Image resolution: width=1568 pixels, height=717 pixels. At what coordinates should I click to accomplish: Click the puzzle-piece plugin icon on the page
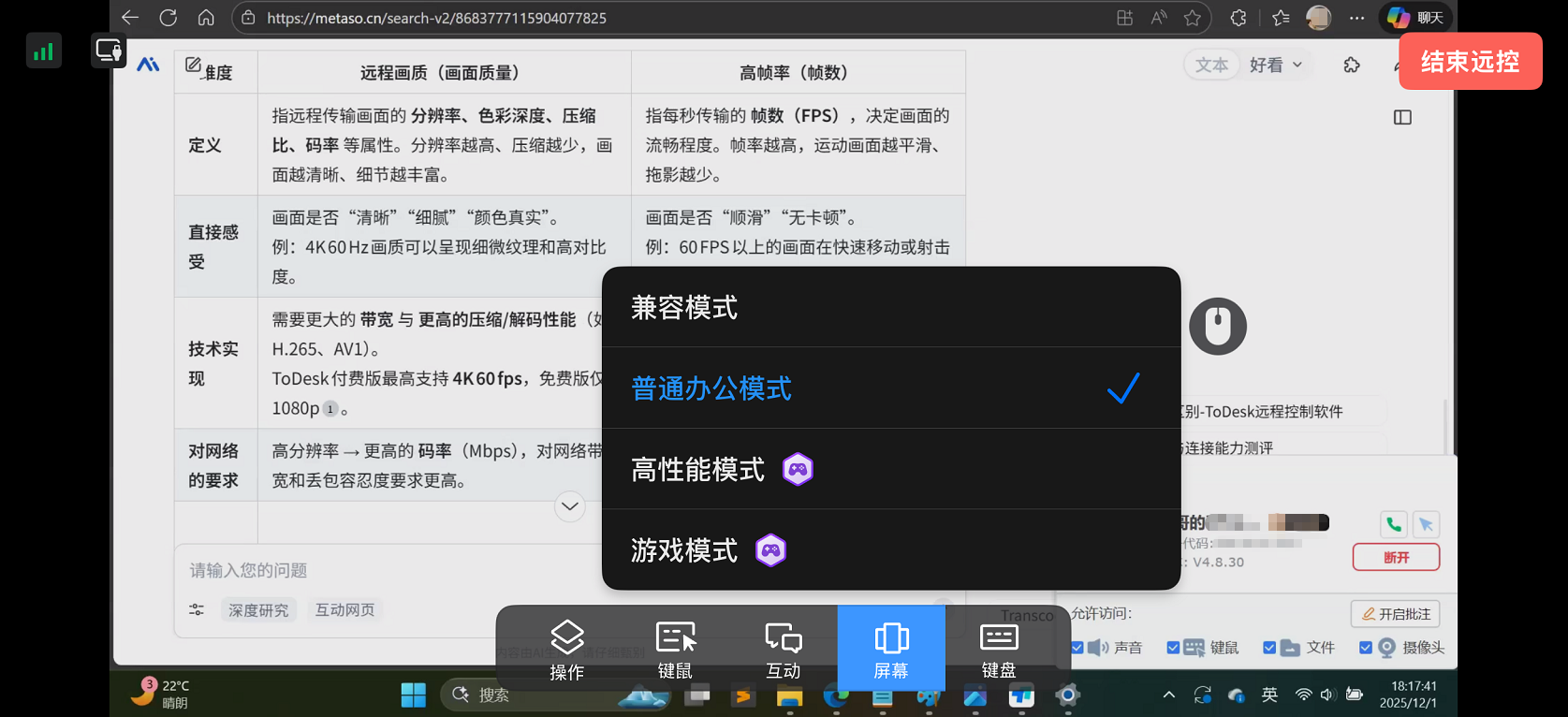pyautogui.click(x=1351, y=65)
